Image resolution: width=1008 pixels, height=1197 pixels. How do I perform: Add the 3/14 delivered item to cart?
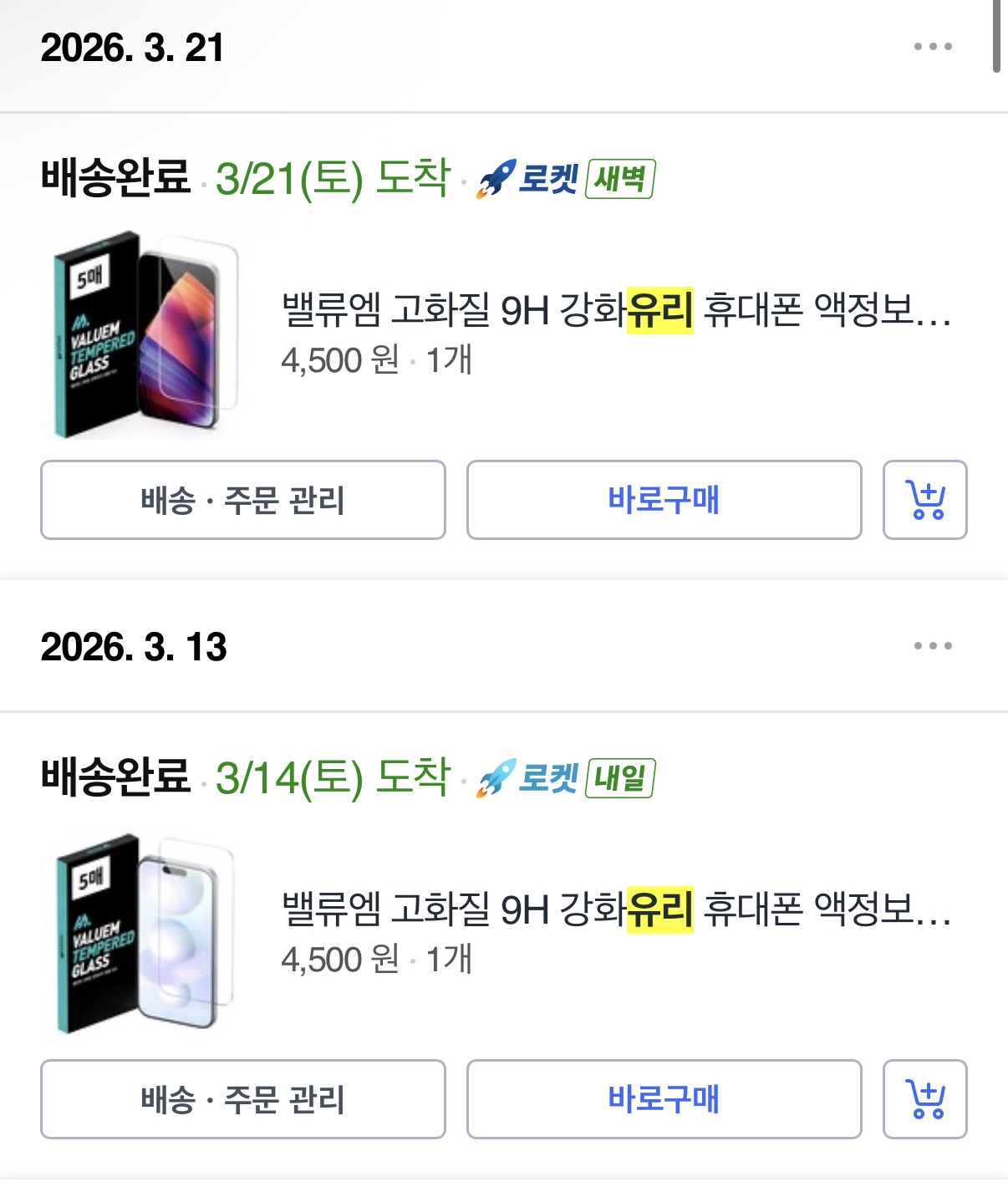tap(924, 1099)
